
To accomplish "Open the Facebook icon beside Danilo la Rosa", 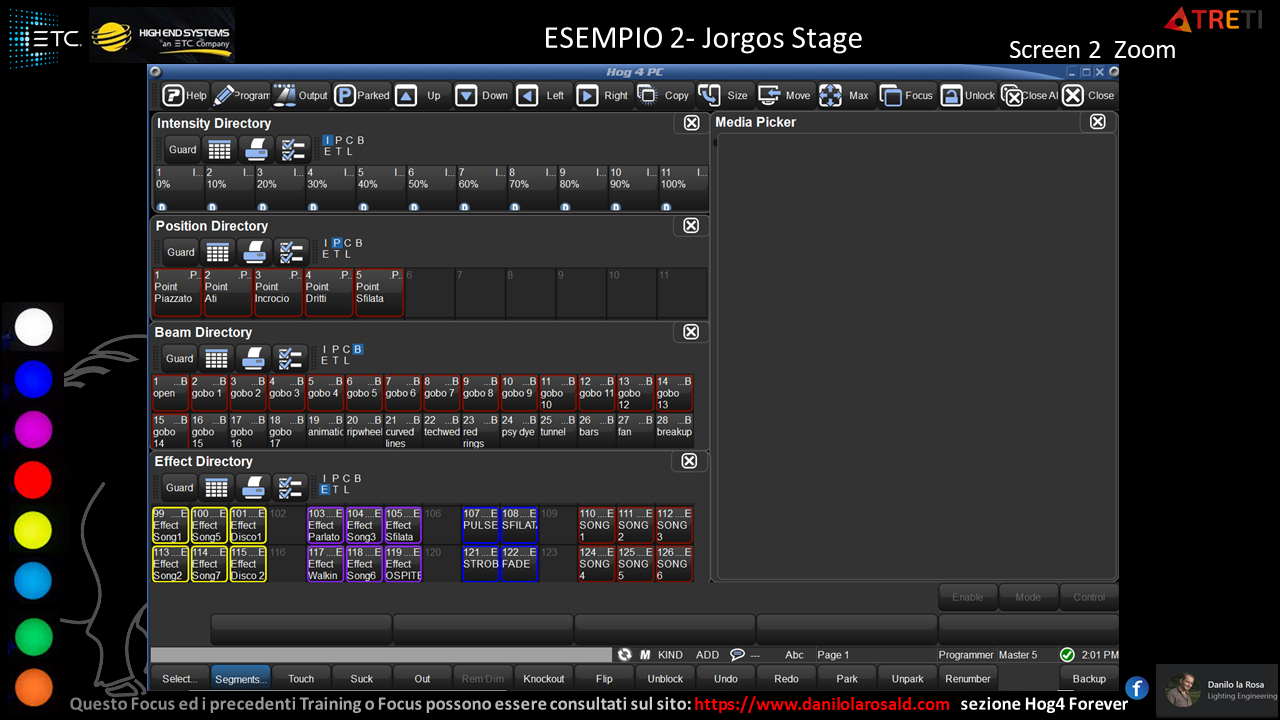I will click(x=1136, y=687).
